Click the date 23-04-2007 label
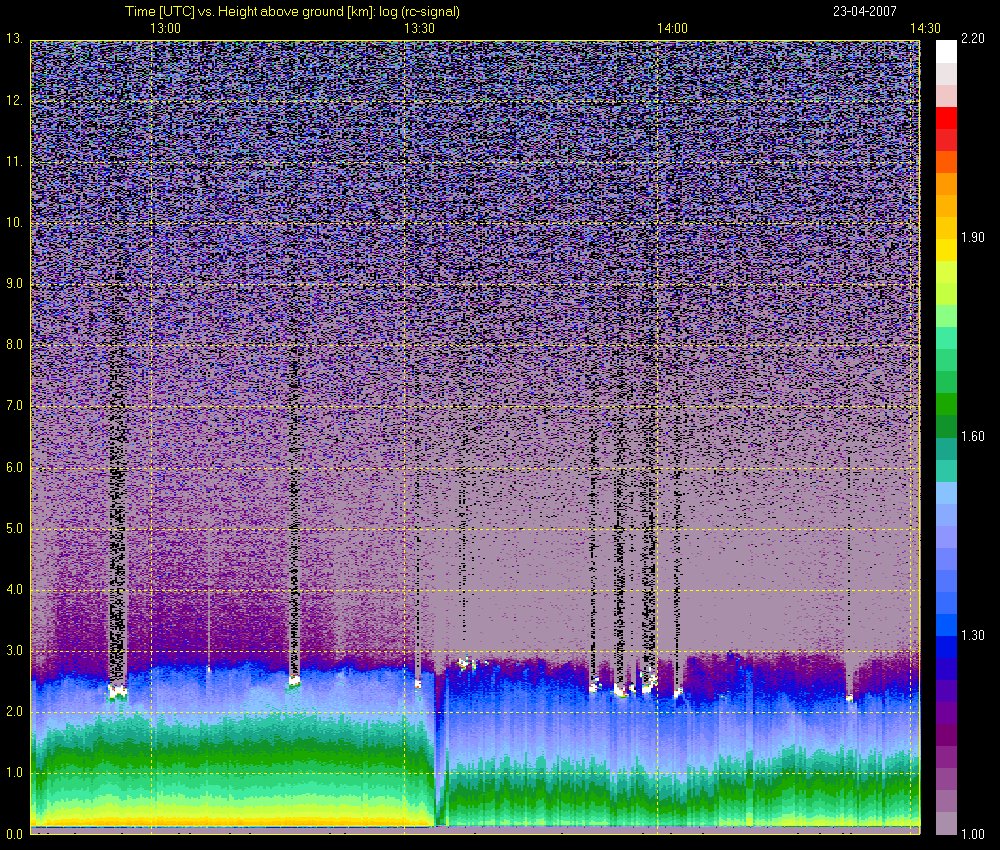 tap(864, 11)
